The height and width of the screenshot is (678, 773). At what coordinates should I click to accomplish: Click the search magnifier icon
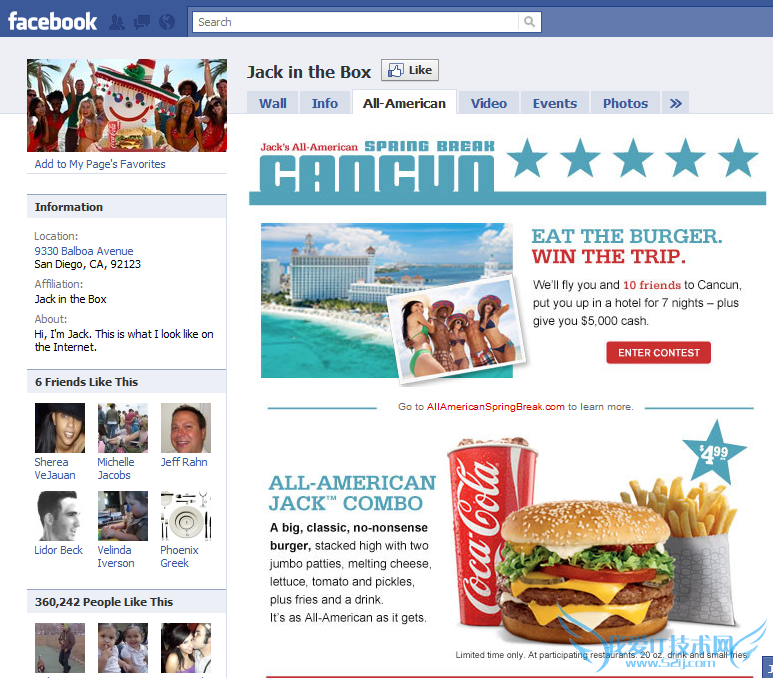(x=529, y=22)
